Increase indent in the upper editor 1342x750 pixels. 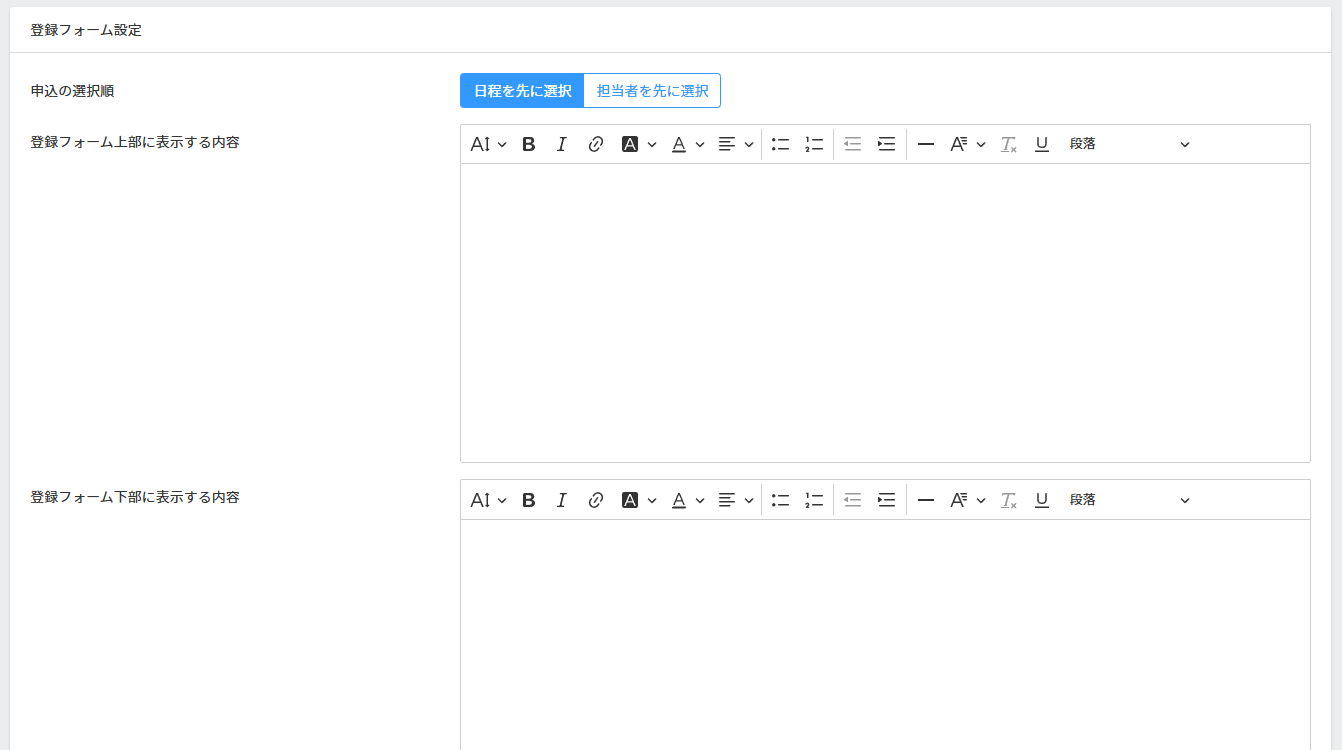coord(886,144)
